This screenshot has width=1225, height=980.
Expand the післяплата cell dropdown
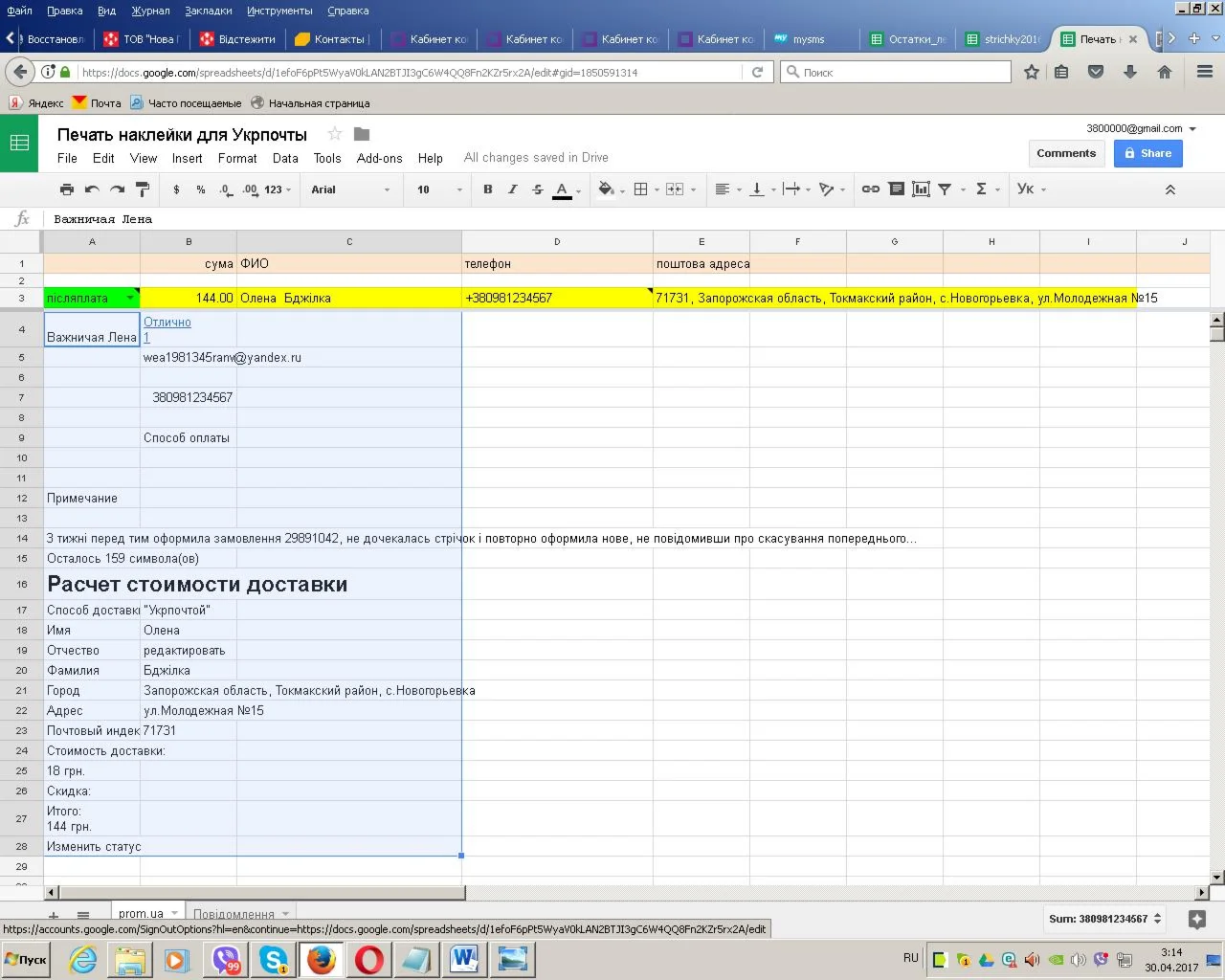click(x=130, y=299)
